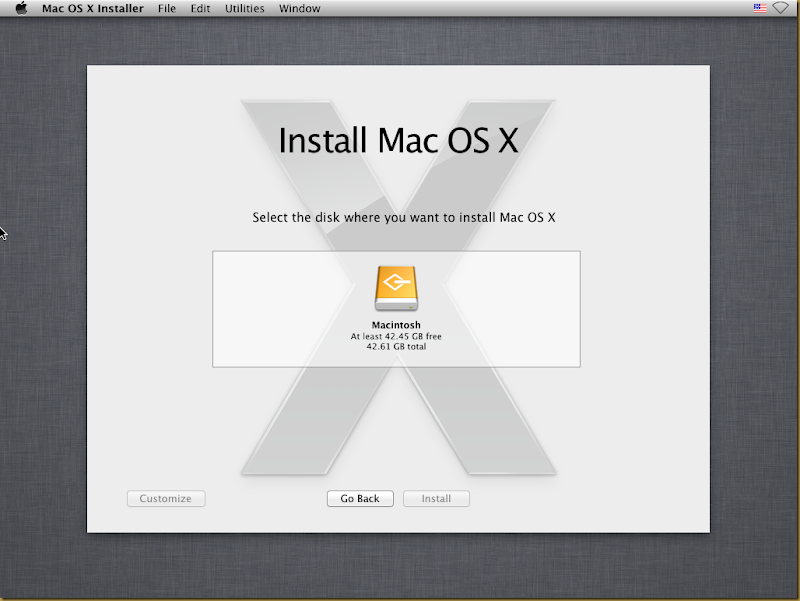Screen dimensions: 800x601
Task: Click the Wi-Fi status icon
Action: (x=781, y=8)
